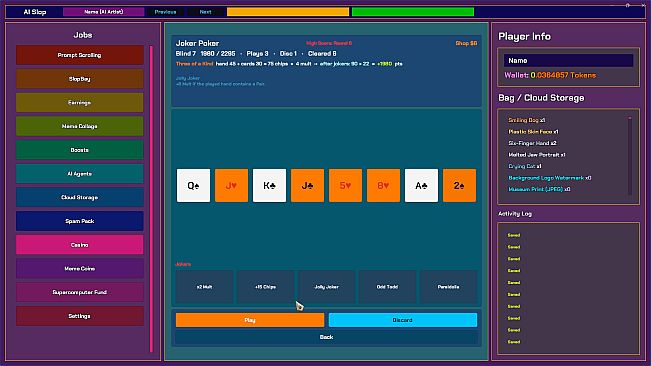Open the Earnings section
The width and height of the screenshot is (651, 366).
(x=80, y=102)
